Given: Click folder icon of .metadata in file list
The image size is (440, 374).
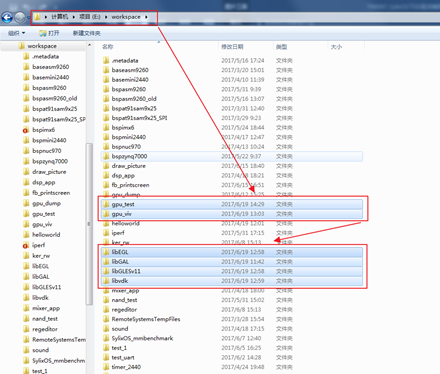Looking at the screenshot, I should [x=106, y=60].
